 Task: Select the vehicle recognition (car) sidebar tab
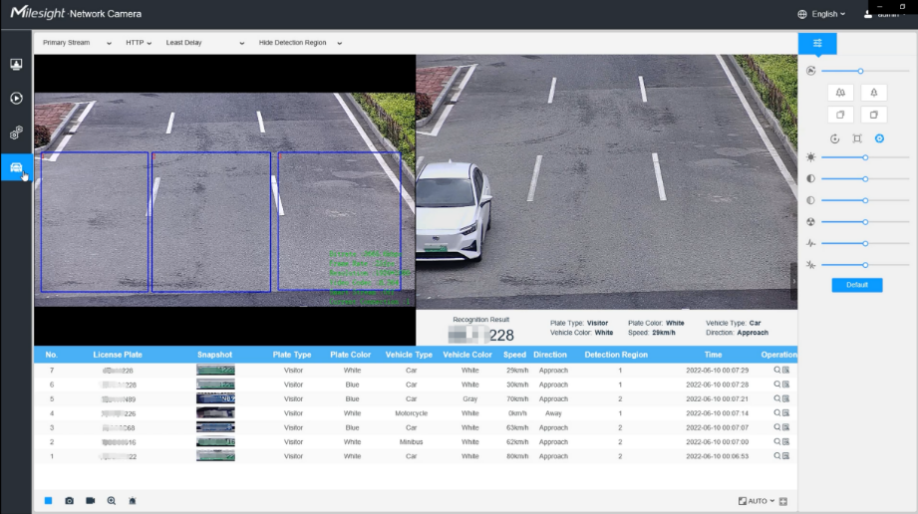click(x=16, y=167)
